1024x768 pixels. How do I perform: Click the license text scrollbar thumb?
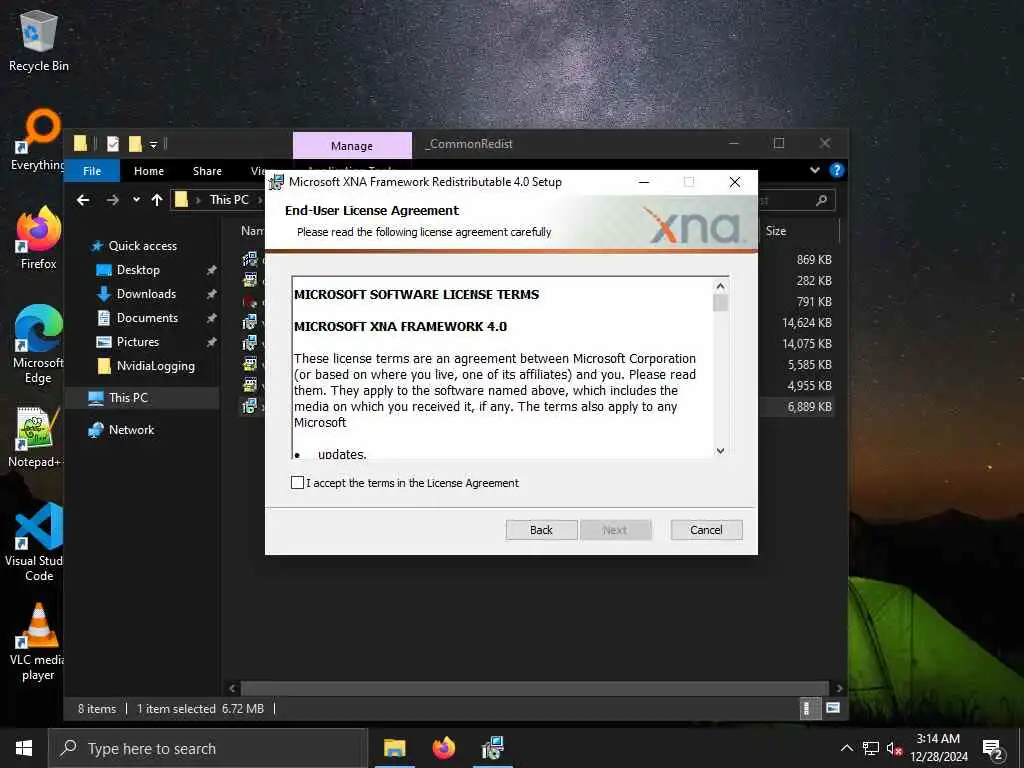[x=720, y=303]
